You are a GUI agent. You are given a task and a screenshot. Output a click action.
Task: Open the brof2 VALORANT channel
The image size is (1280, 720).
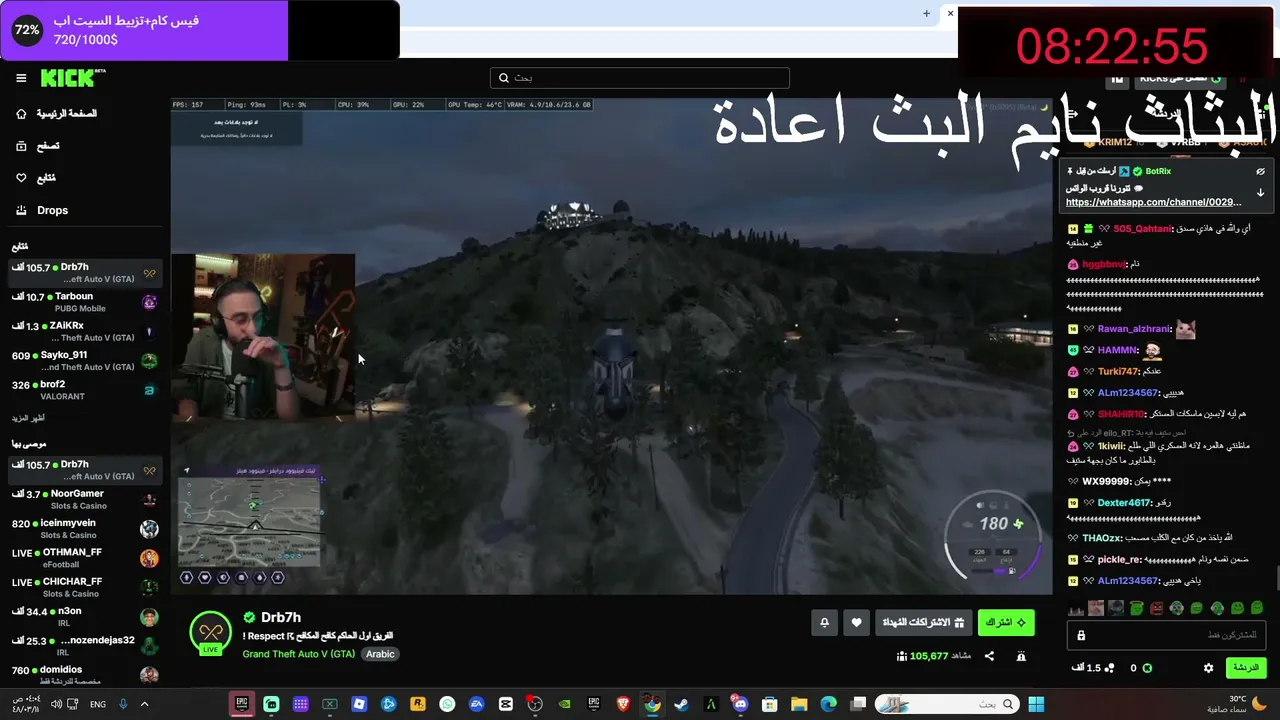click(x=85, y=390)
